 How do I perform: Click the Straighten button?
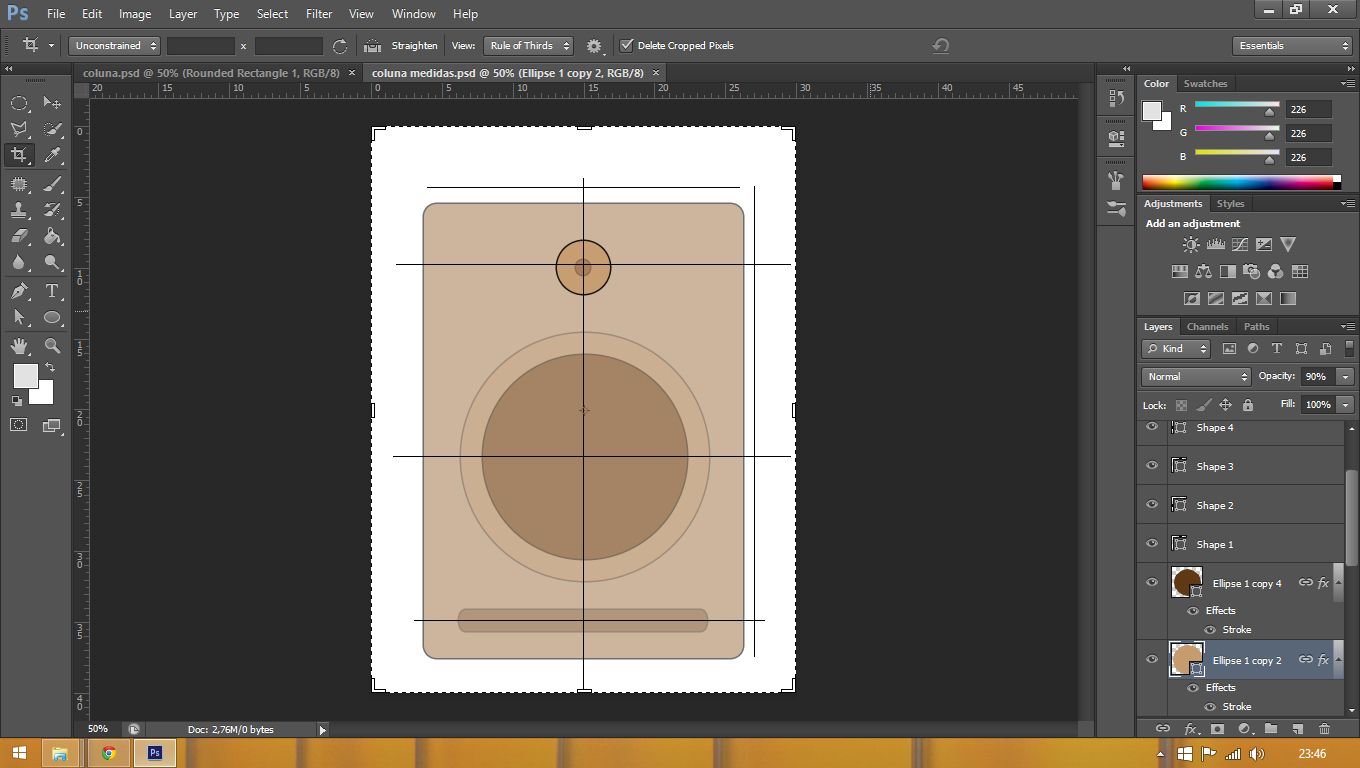(414, 45)
